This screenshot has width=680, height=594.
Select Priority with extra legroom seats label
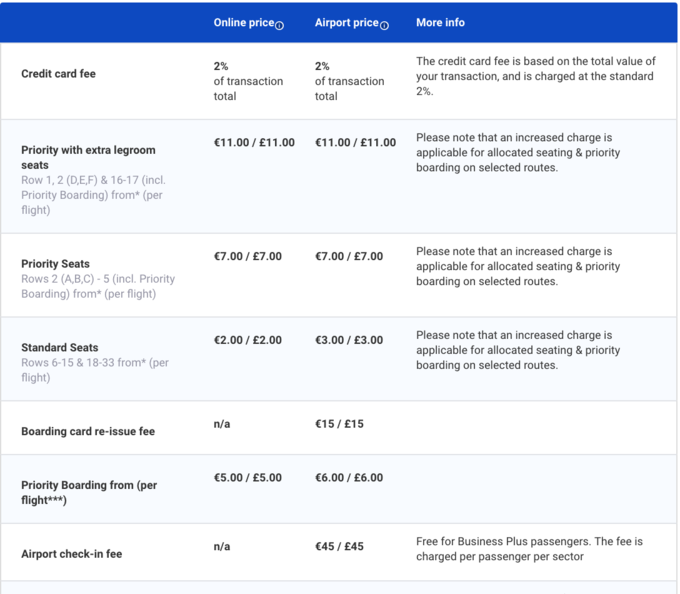[x=88, y=157]
